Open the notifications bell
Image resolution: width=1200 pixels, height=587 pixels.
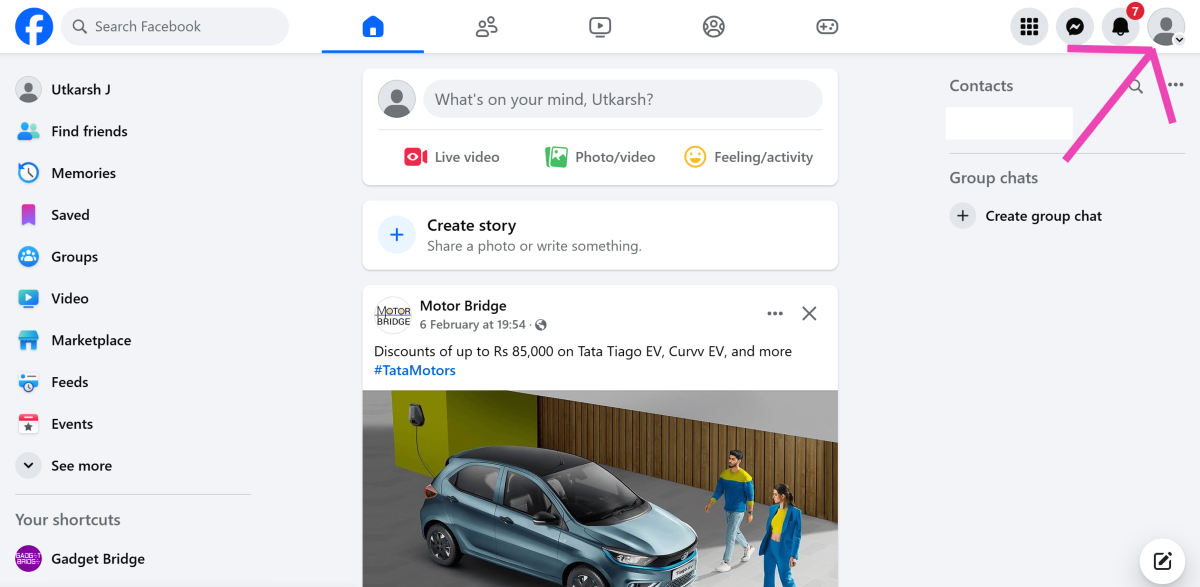pyautogui.click(x=1120, y=27)
